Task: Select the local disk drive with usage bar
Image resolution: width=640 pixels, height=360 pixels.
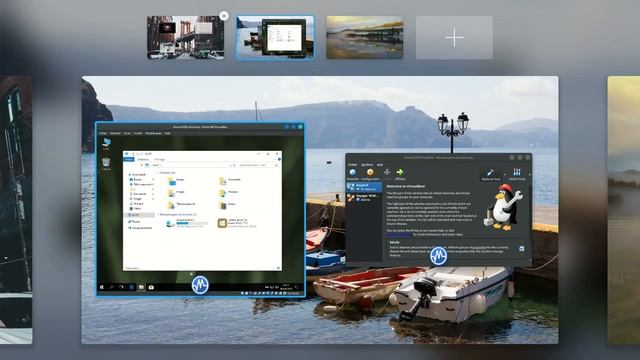Action: pyautogui.click(x=187, y=223)
